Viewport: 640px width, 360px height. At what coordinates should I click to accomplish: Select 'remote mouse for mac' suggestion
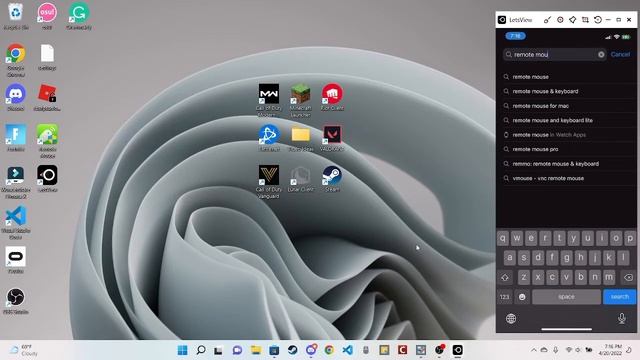[x=567, y=106]
